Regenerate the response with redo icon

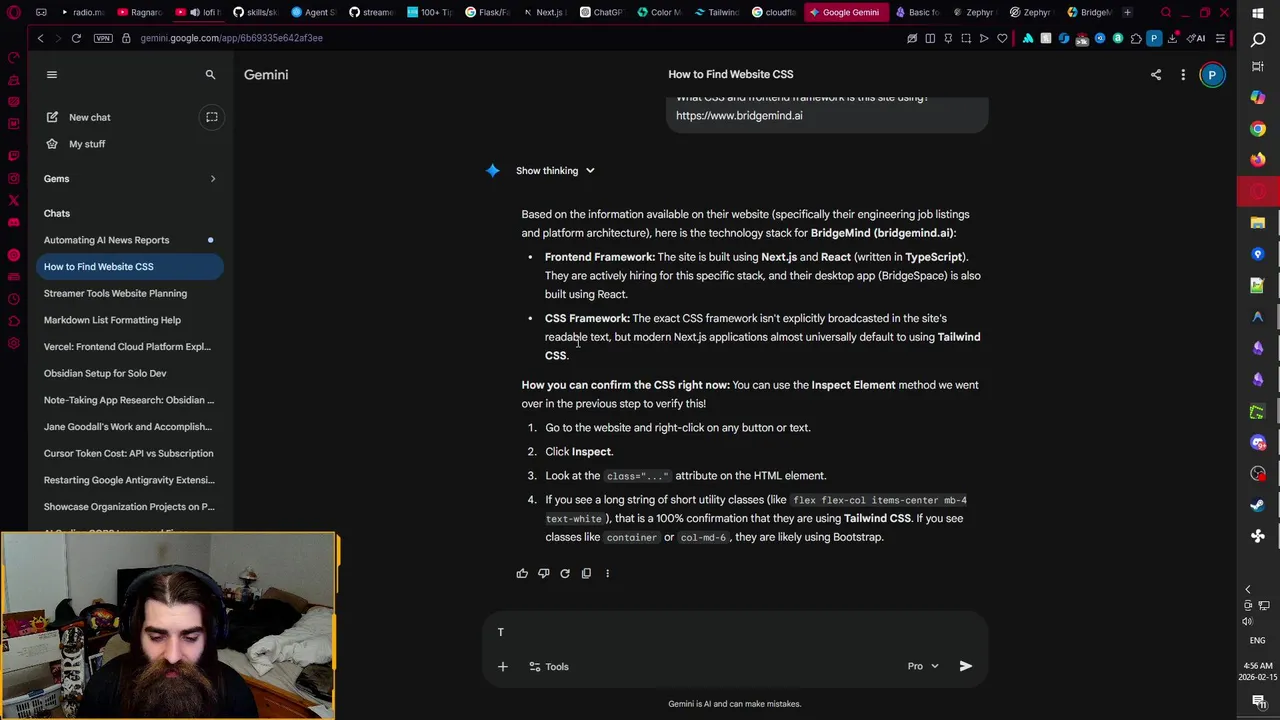(x=565, y=573)
